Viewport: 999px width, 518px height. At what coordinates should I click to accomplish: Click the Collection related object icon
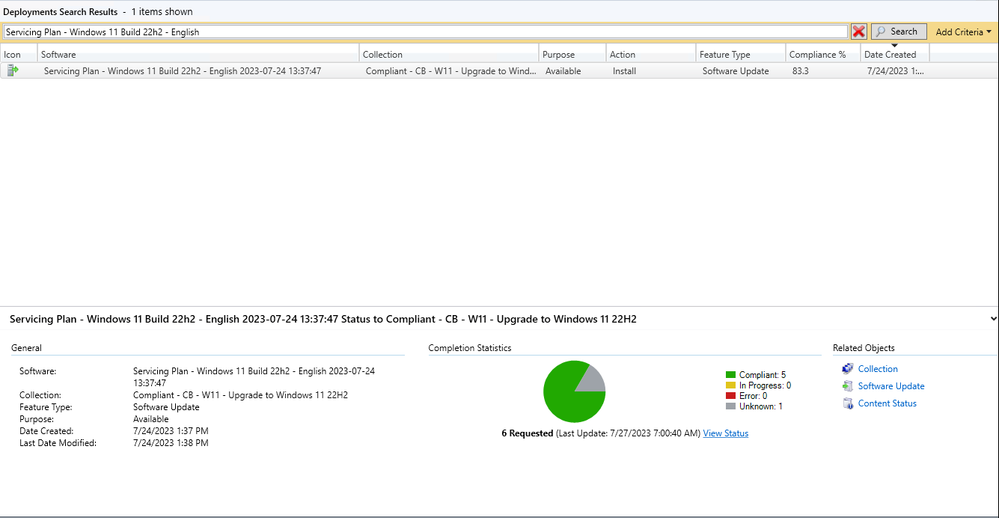click(x=847, y=368)
